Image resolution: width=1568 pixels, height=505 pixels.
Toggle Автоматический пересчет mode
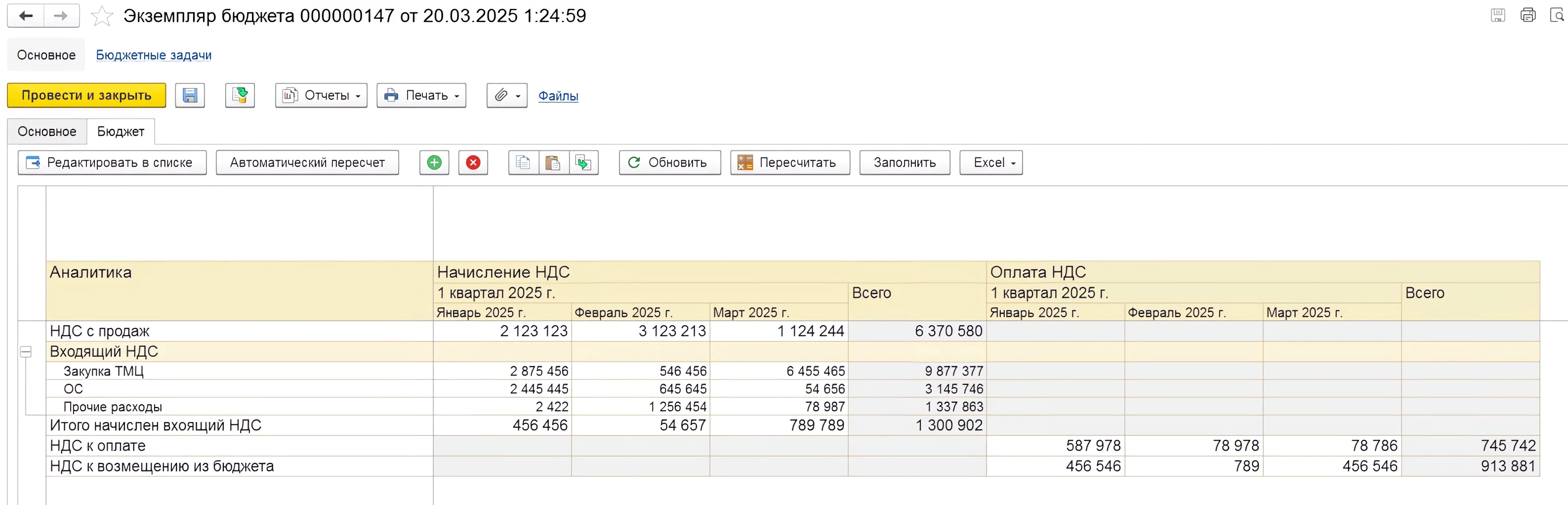pos(307,163)
